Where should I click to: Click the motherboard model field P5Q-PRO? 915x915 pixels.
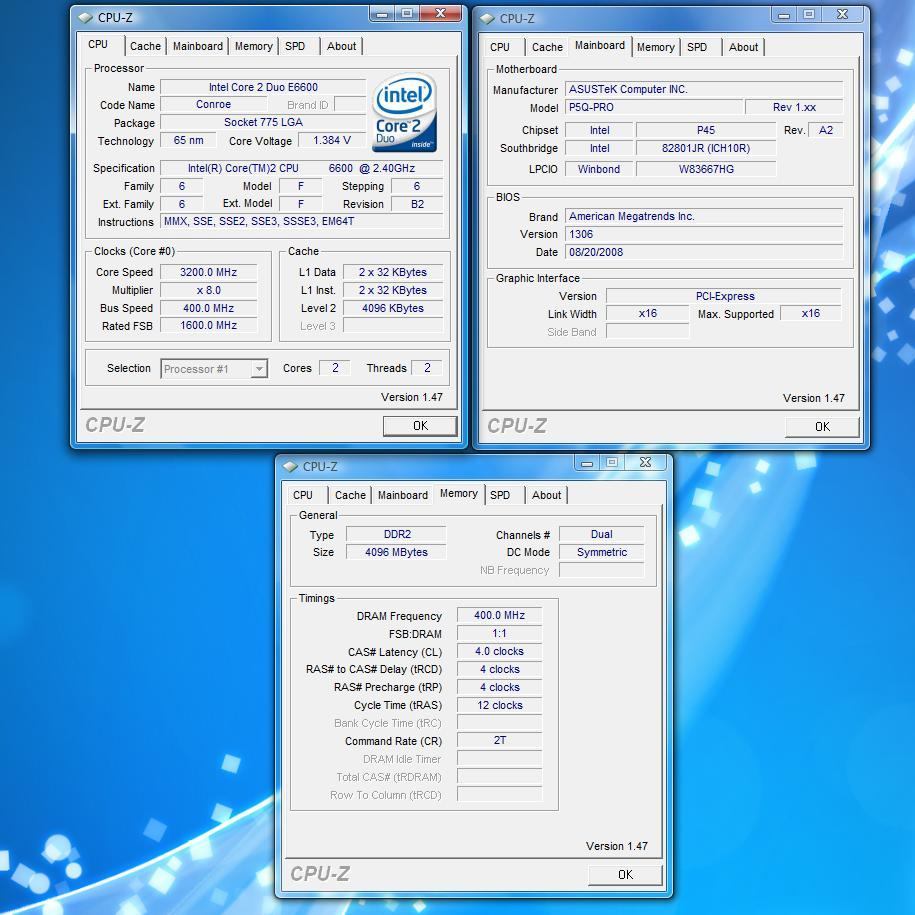(x=654, y=107)
